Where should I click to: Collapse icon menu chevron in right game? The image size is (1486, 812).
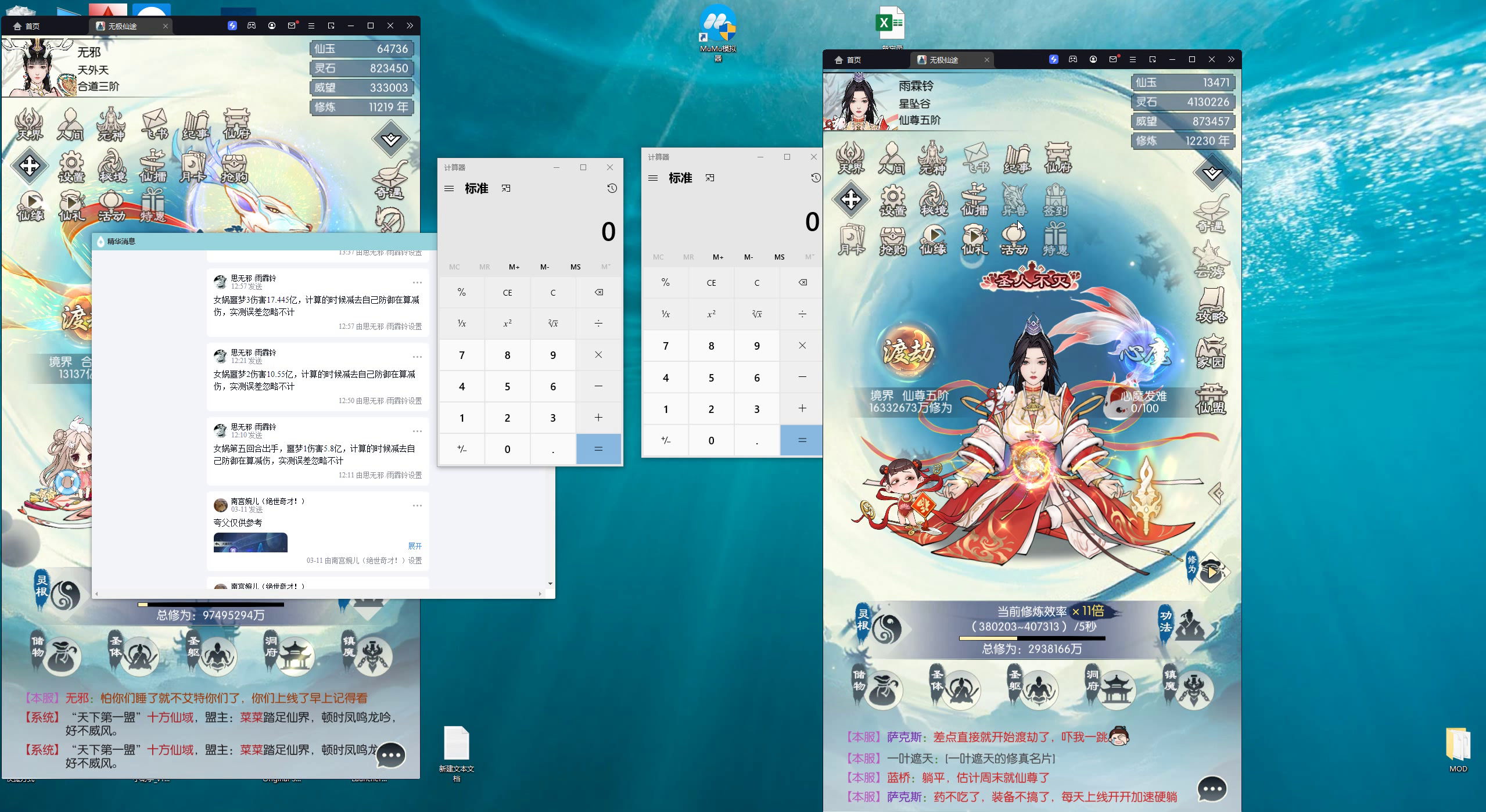[x=1212, y=173]
